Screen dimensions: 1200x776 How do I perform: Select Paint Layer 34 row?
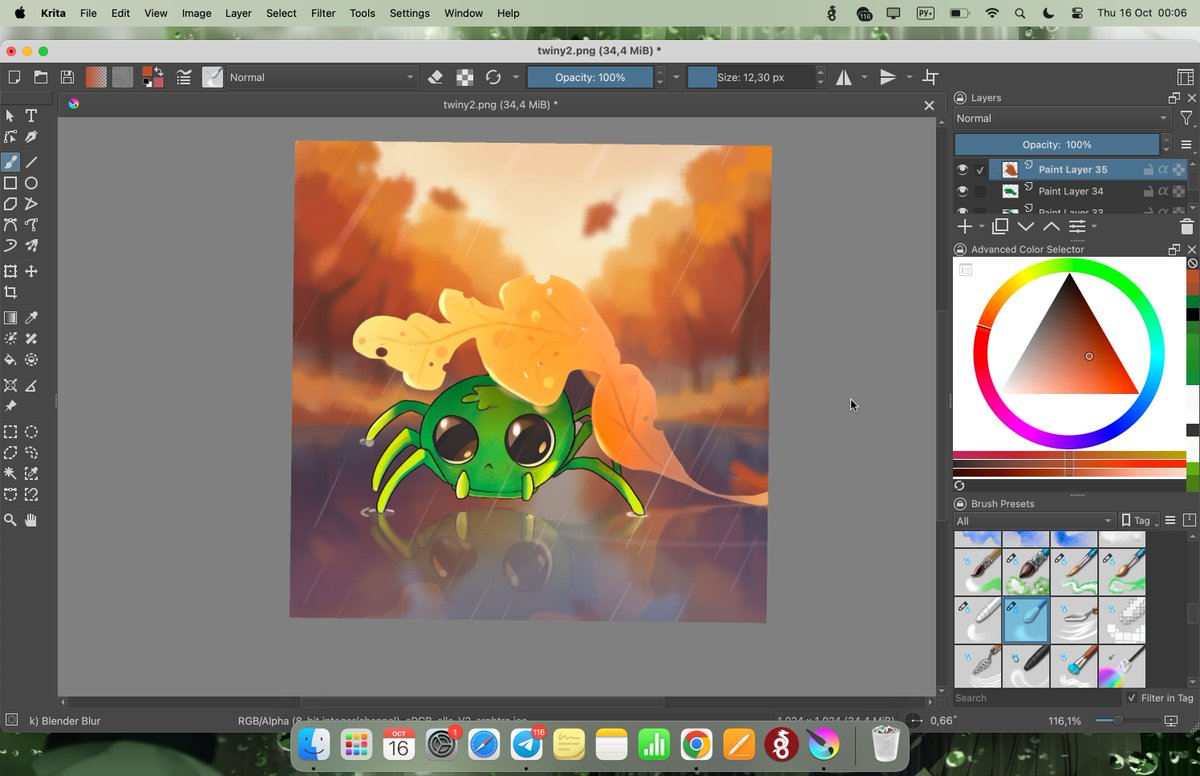(x=1071, y=191)
